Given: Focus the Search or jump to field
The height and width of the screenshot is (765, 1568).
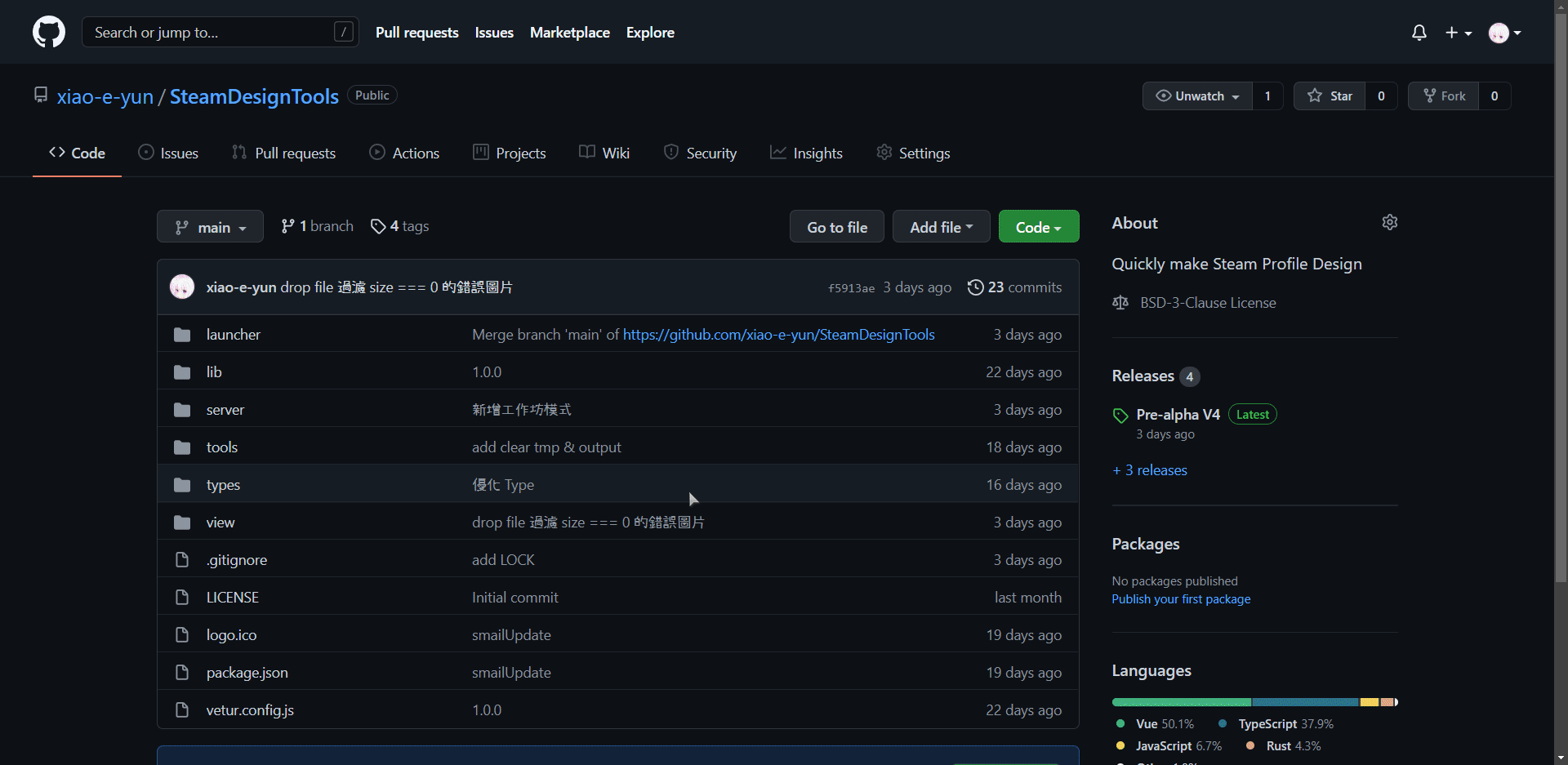Looking at the screenshot, I should pyautogui.click(x=220, y=32).
